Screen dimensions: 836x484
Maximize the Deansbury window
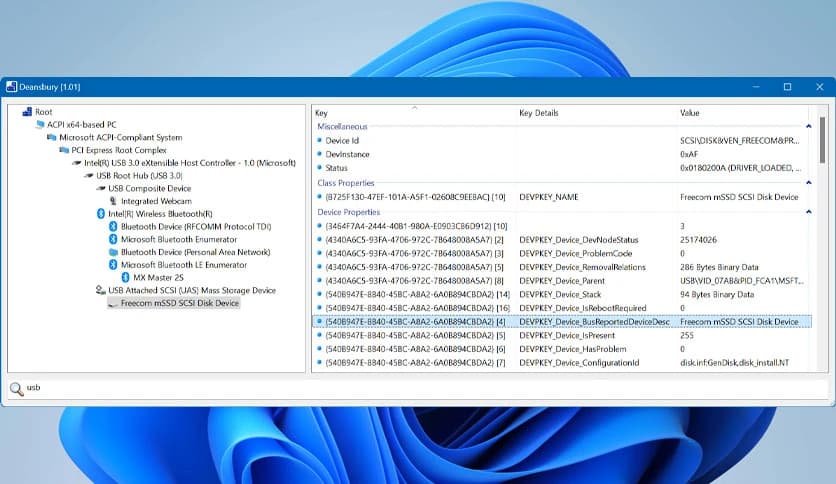[x=787, y=87]
